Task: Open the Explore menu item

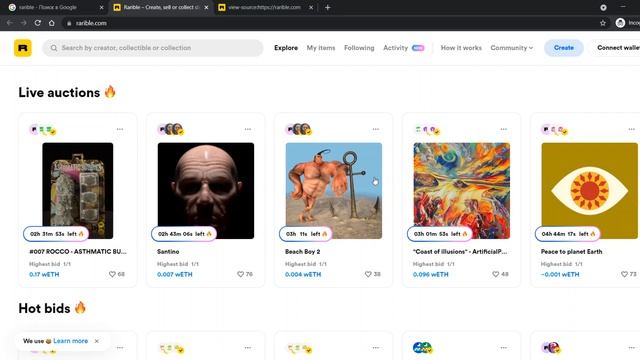Action: (286, 48)
